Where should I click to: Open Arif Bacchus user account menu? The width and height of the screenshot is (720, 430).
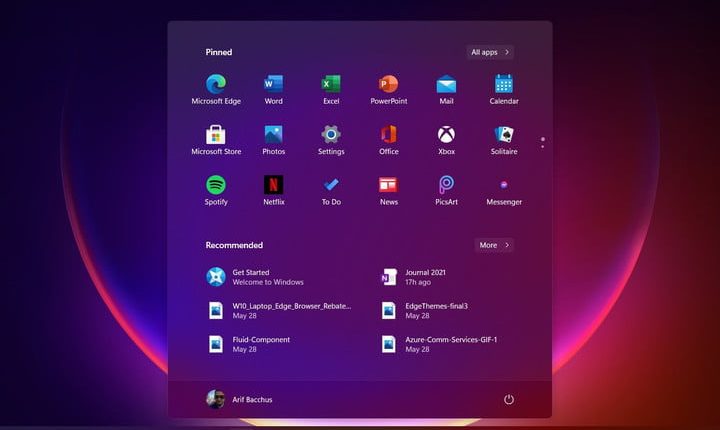point(240,399)
